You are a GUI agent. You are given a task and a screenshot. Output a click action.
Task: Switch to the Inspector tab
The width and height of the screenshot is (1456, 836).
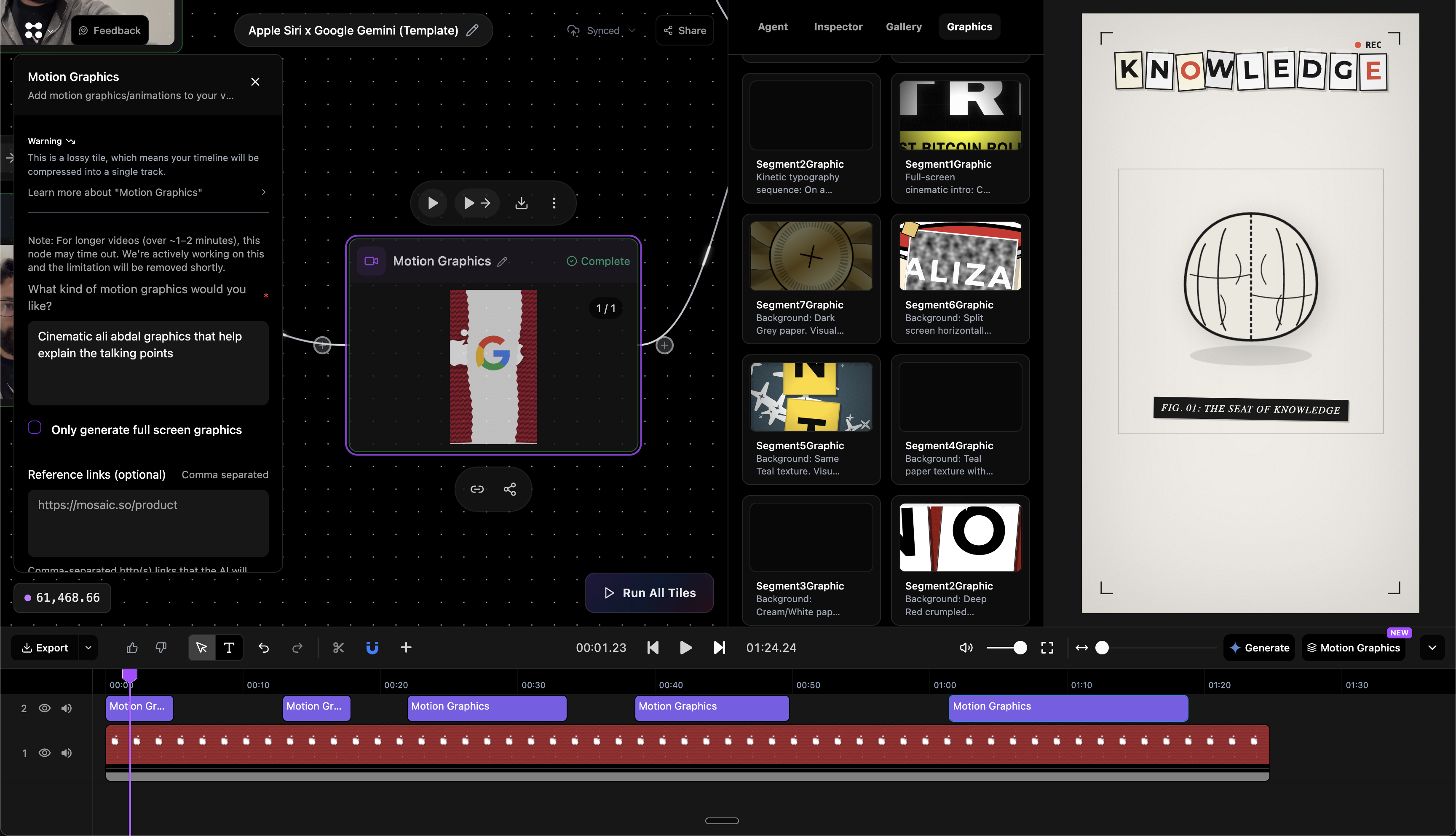pyautogui.click(x=838, y=27)
